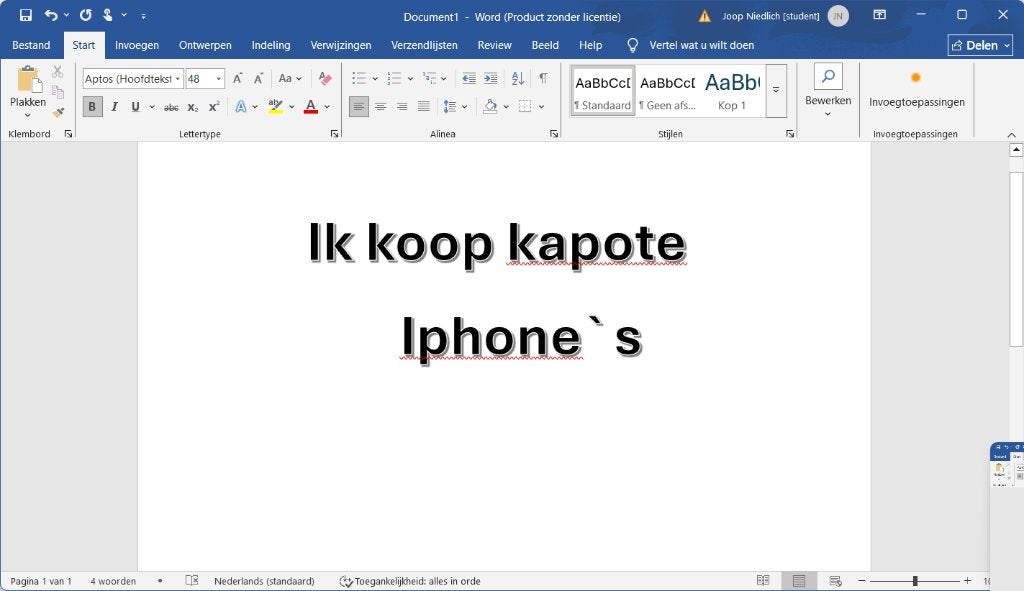This screenshot has width=1024, height=591.
Task: Expand bullet list style options
Action: tap(375, 79)
